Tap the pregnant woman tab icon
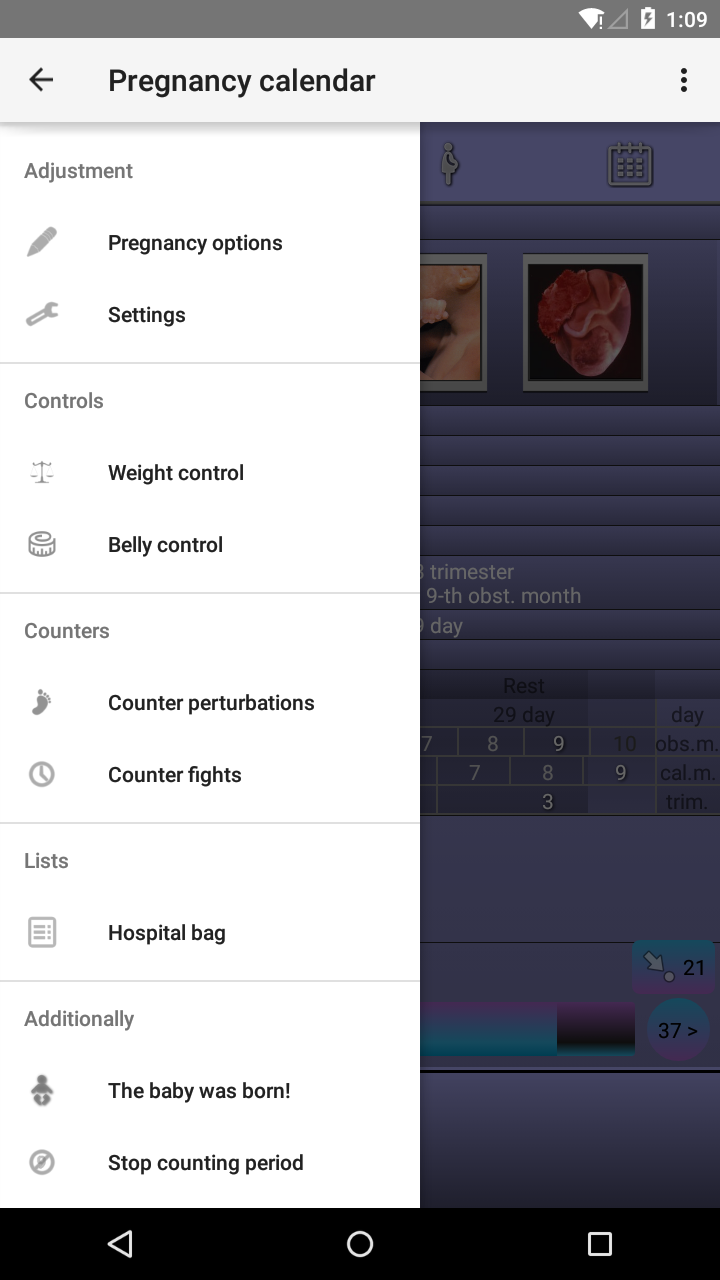 450,163
